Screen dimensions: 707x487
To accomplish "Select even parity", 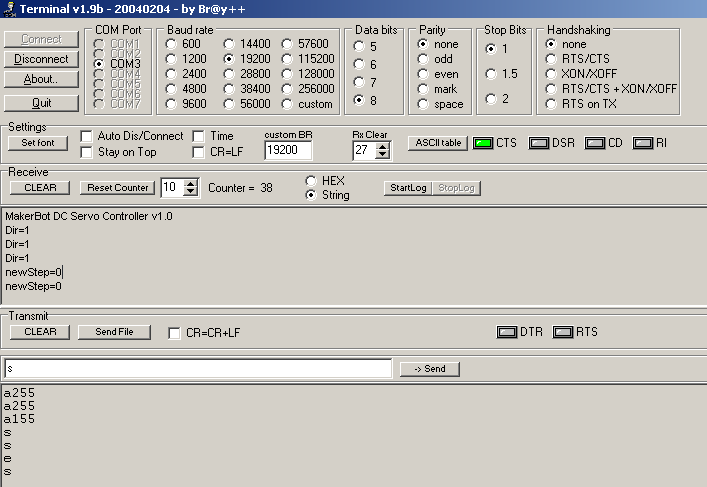I will [424, 74].
